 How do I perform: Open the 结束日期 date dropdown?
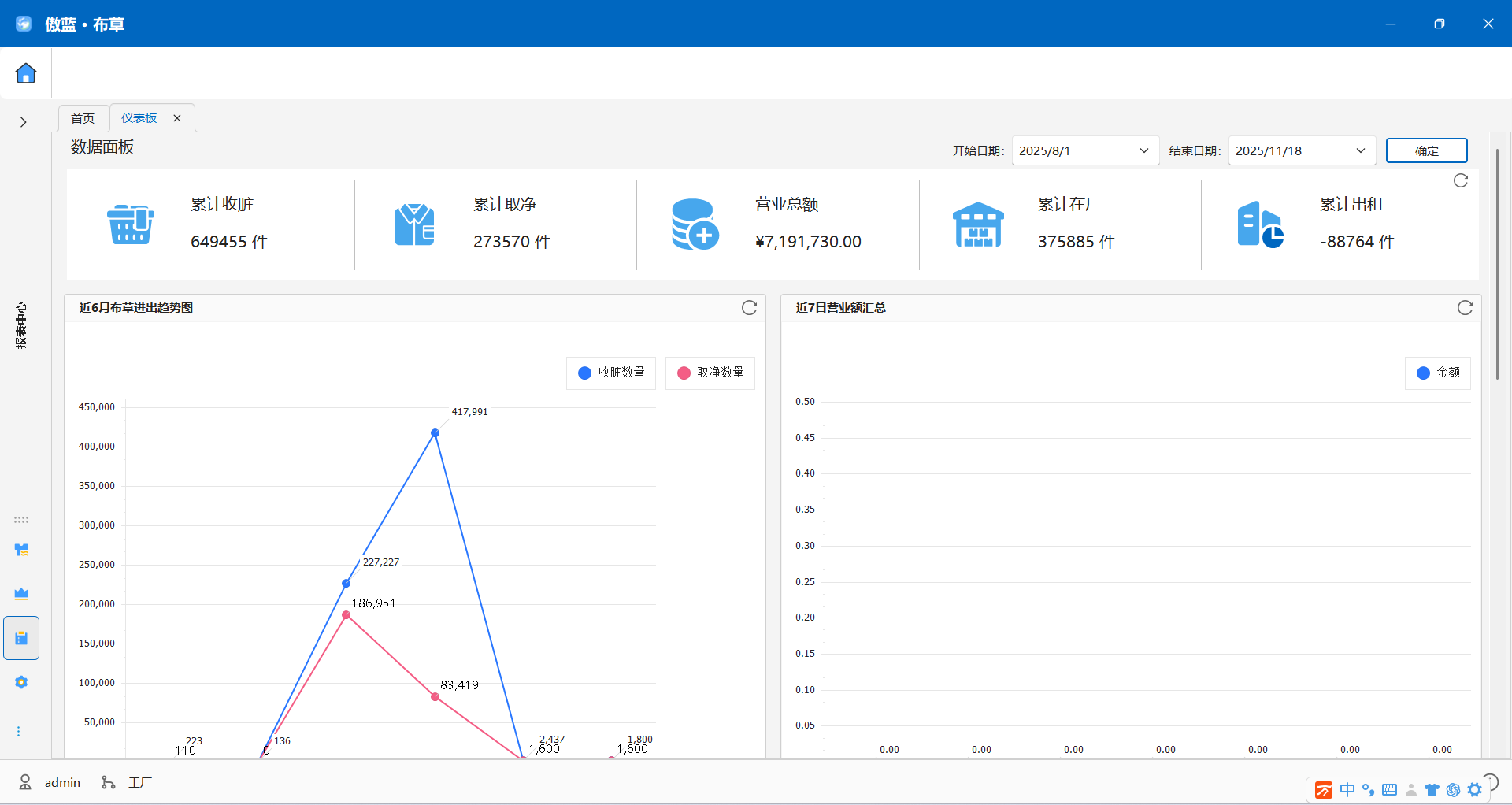point(1360,150)
